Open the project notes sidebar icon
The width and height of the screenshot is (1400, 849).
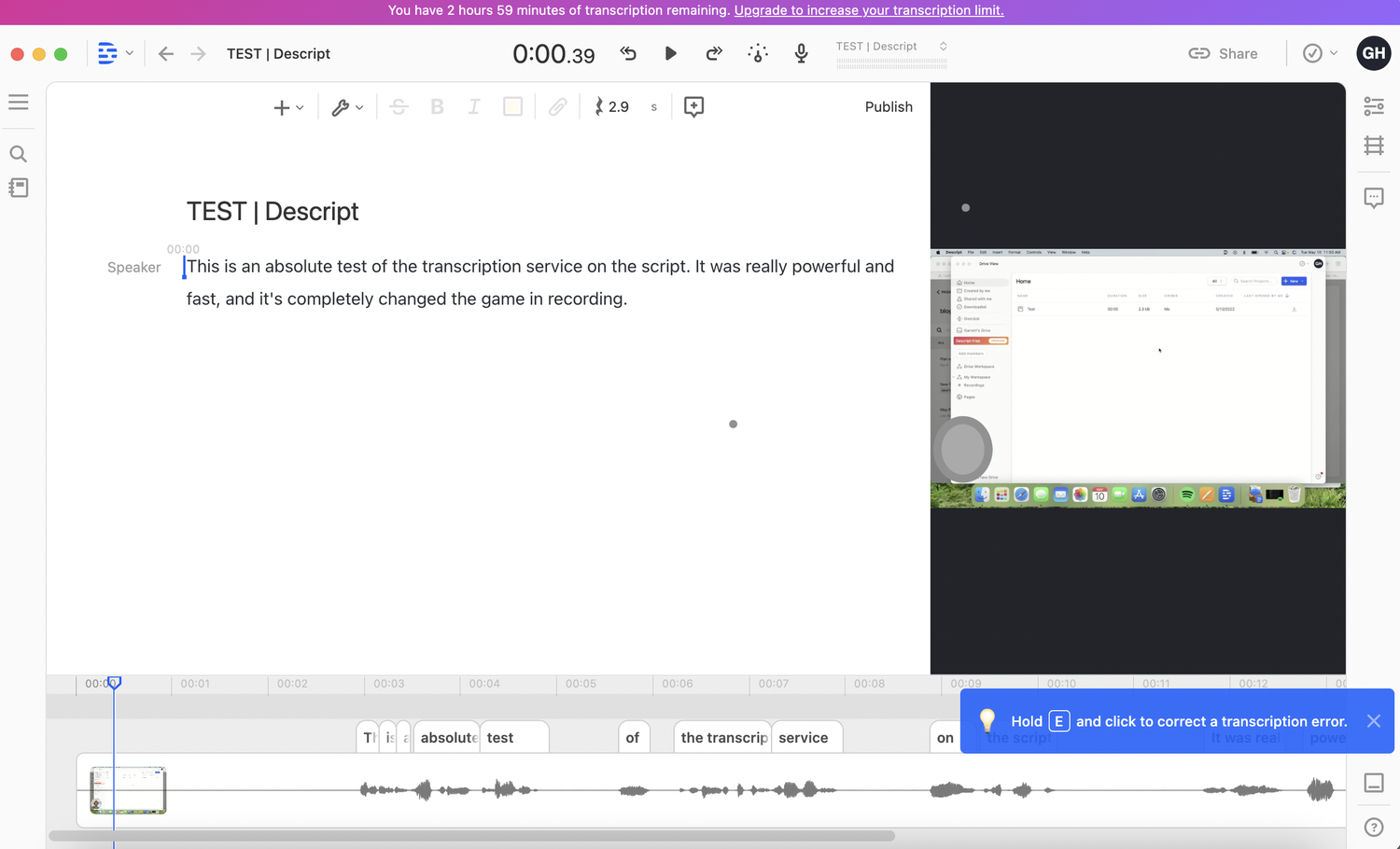[18, 188]
